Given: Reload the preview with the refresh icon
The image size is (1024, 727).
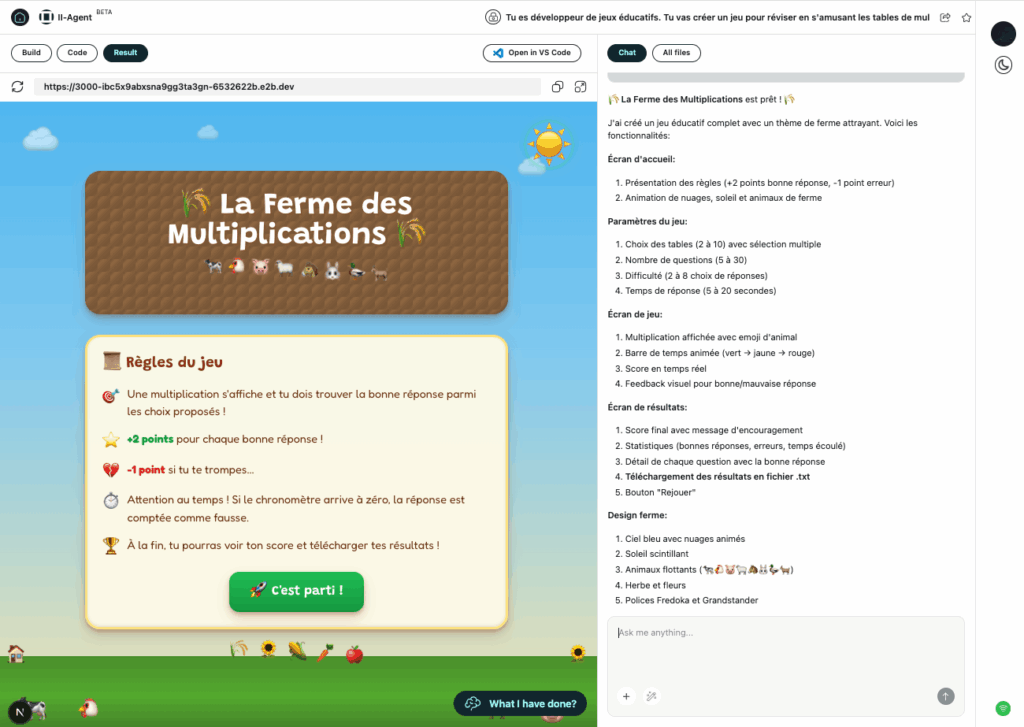Looking at the screenshot, I should [17, 87].
